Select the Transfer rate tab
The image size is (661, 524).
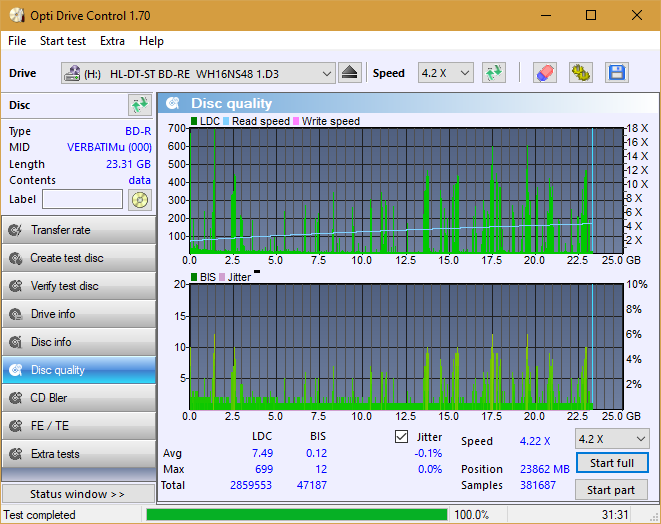[79, 230]
